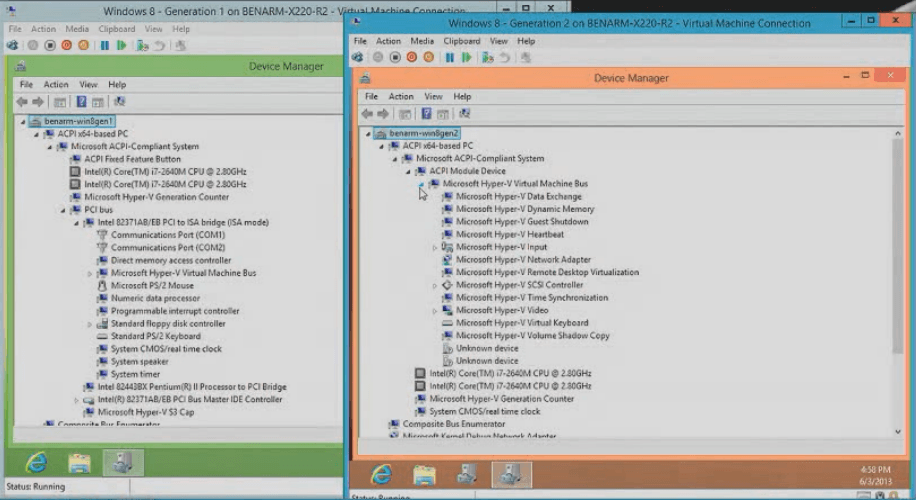Click the Save state icon in Generation 2 VM toolbar
Viewport: 916px width, 500px height.
pos(429,57)
